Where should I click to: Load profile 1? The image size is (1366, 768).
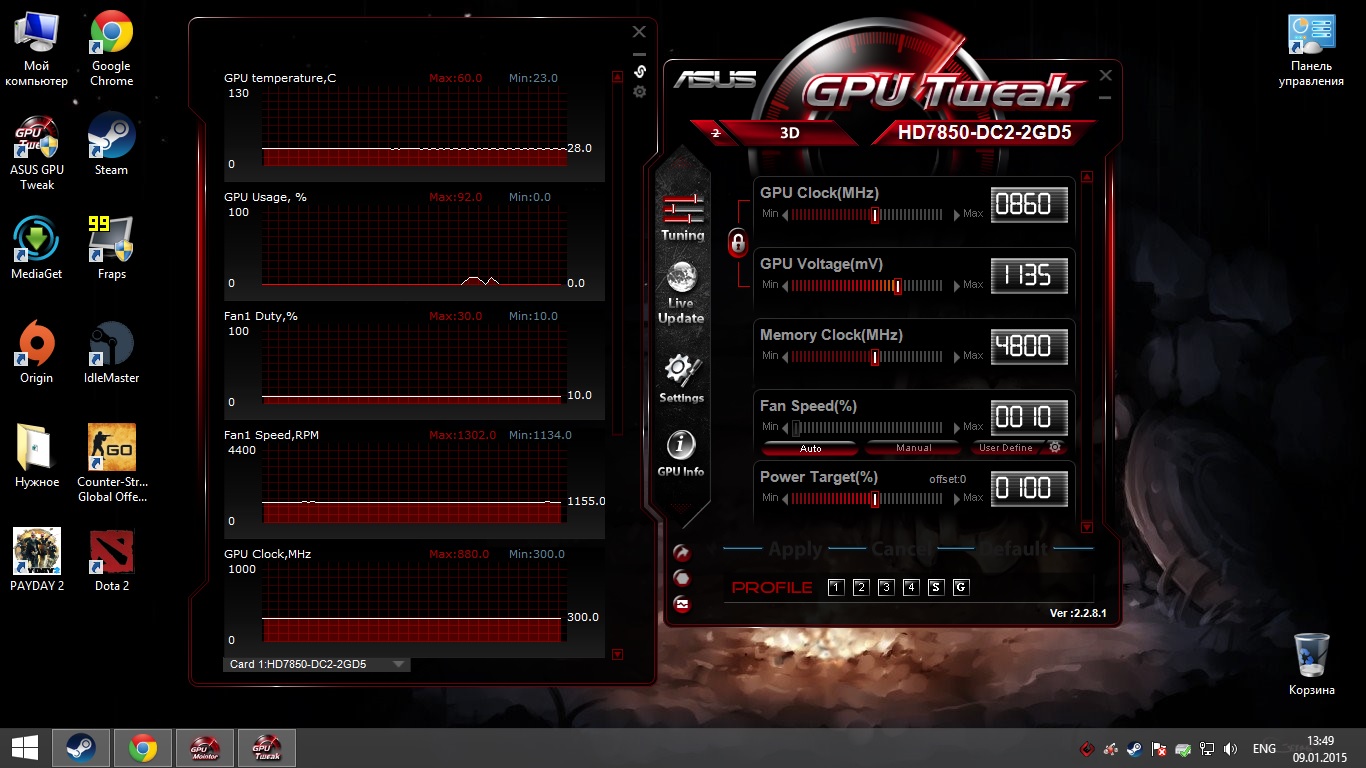(x=836, y=587)
